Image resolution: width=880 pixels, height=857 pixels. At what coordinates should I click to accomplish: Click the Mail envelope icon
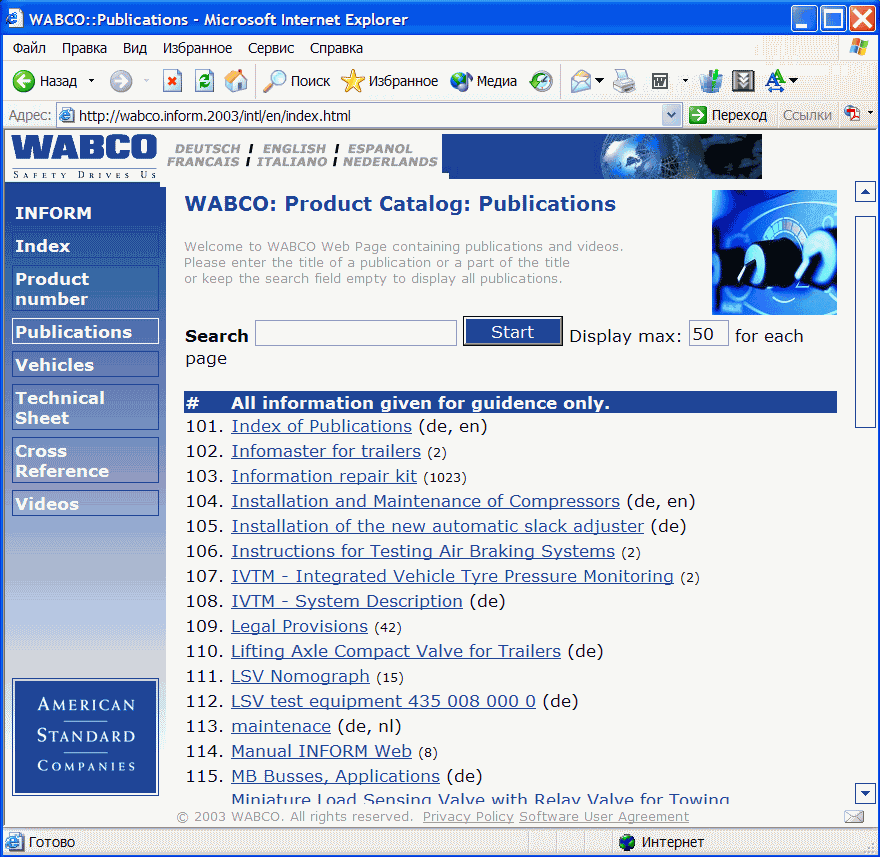click(581, 81)
